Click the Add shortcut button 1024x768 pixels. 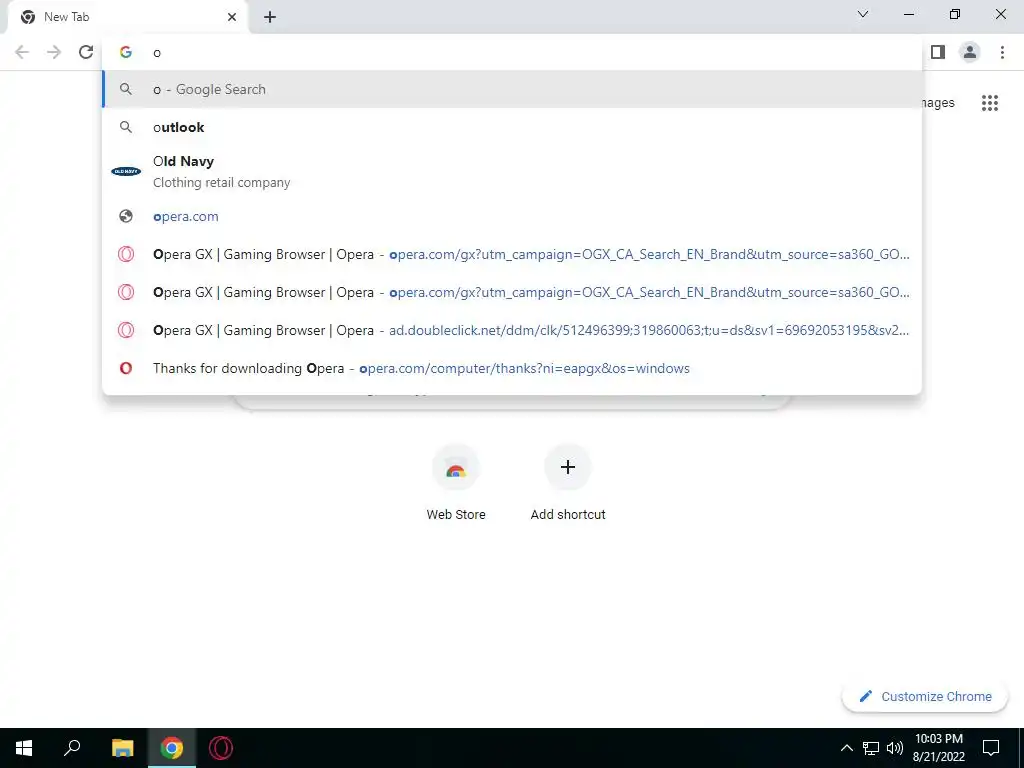point(568,483)
